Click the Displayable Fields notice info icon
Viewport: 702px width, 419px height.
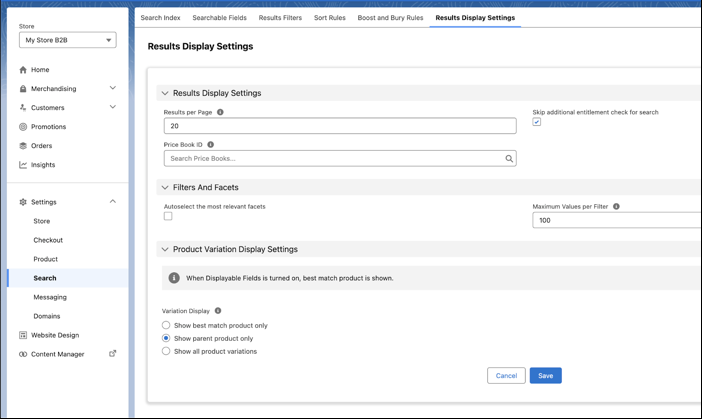point(174,278)
